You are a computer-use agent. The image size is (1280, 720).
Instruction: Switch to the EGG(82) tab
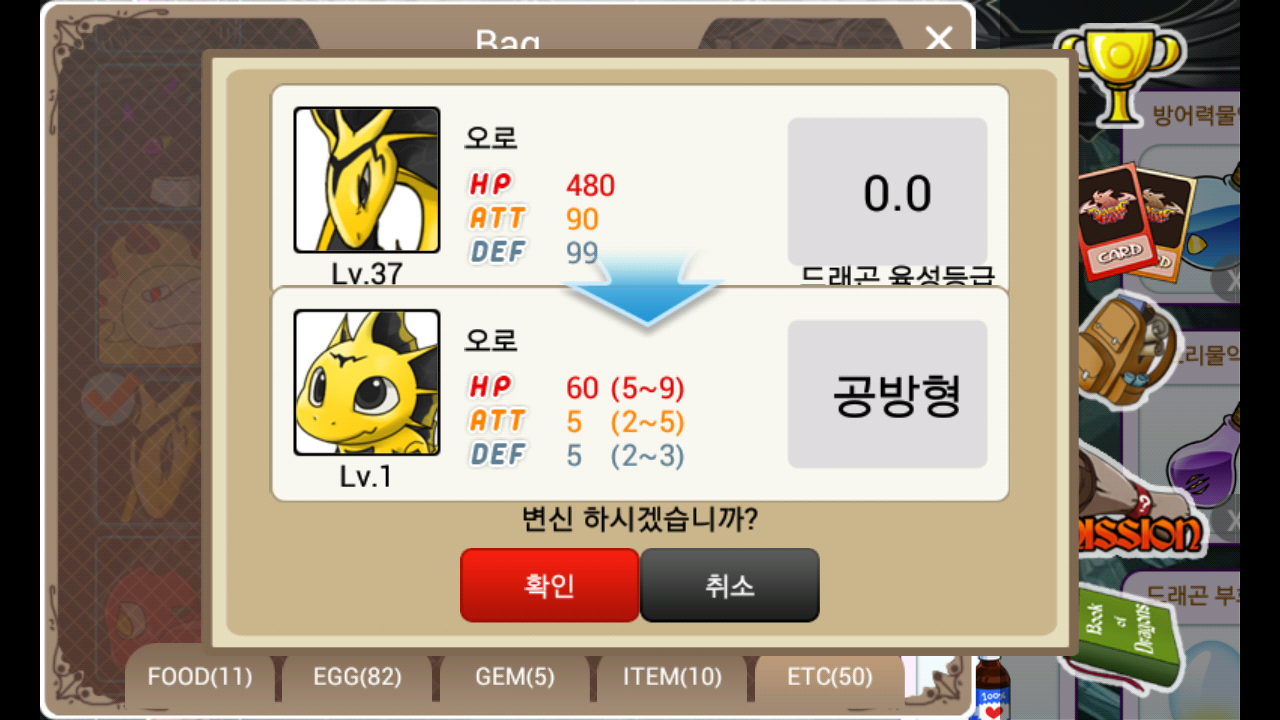(357, 677)
